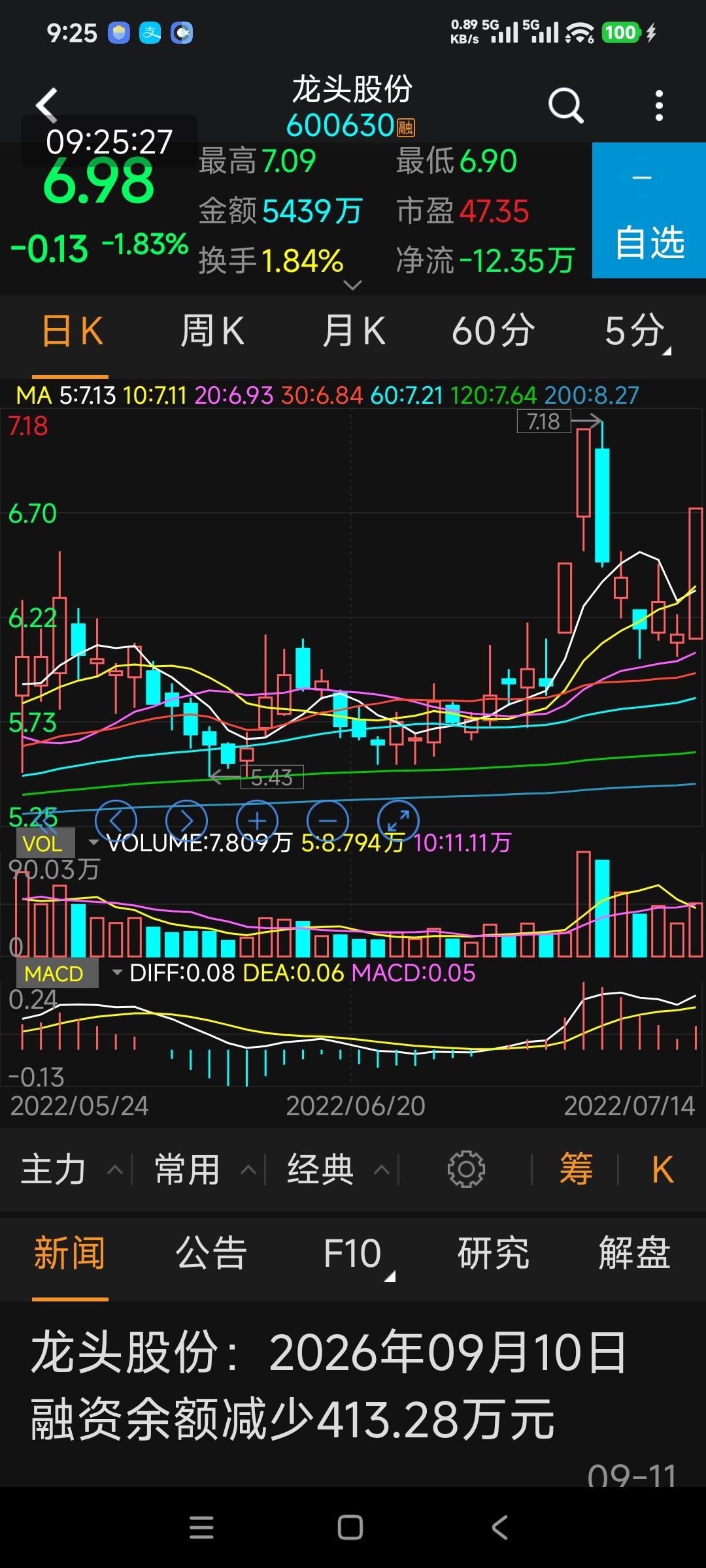Pan chart right with circled arrow

(x=186, y=821)
